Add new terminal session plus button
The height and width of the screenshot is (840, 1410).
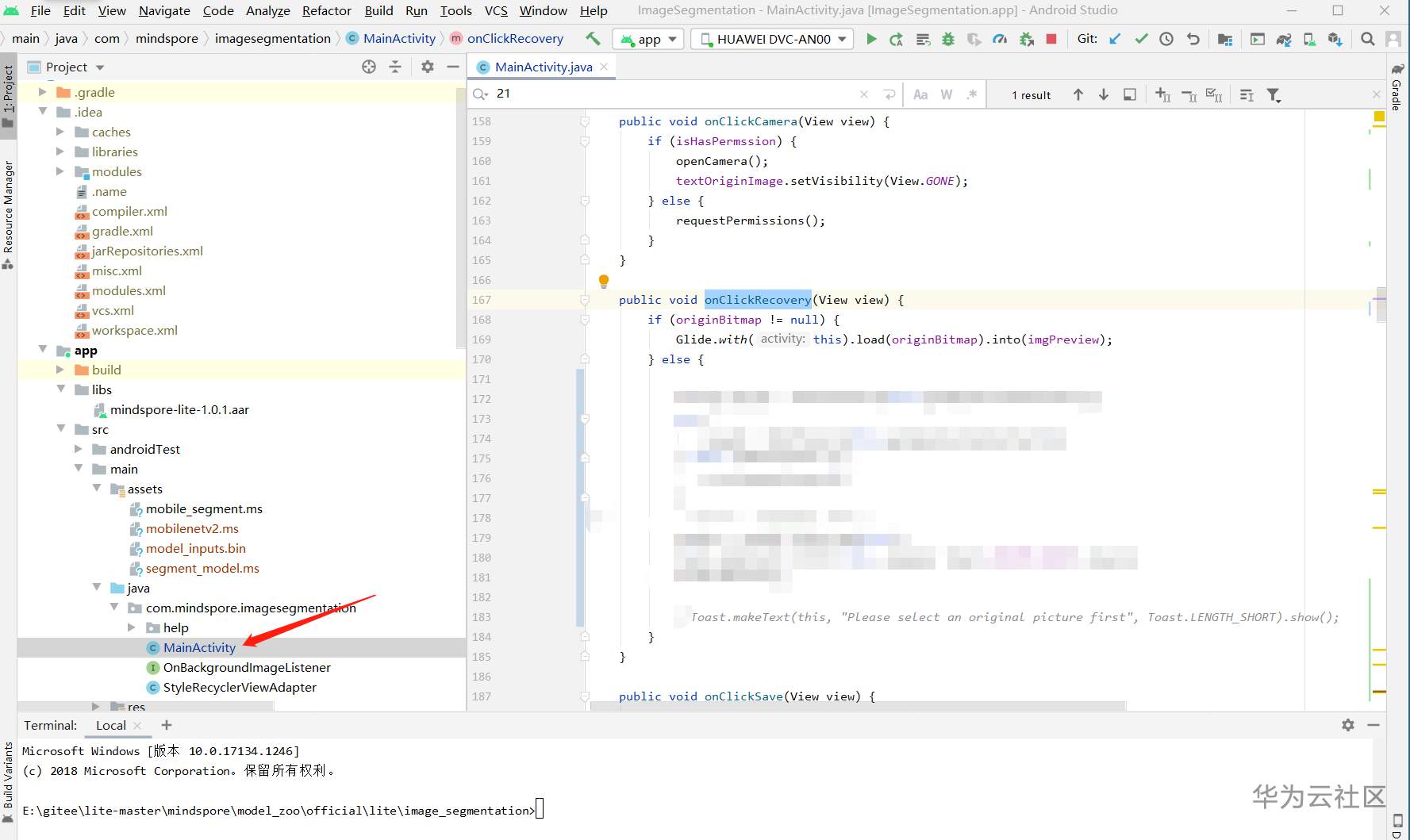click(x=167, y=725)
